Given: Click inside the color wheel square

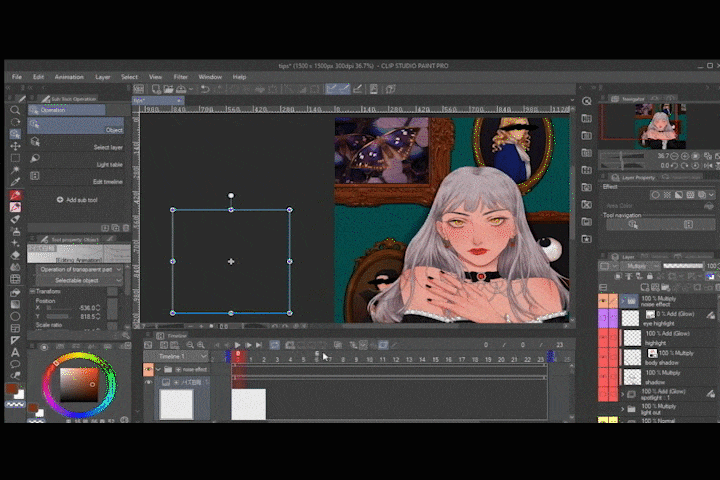Looking at the screenshot, I should tap(78, 384).
